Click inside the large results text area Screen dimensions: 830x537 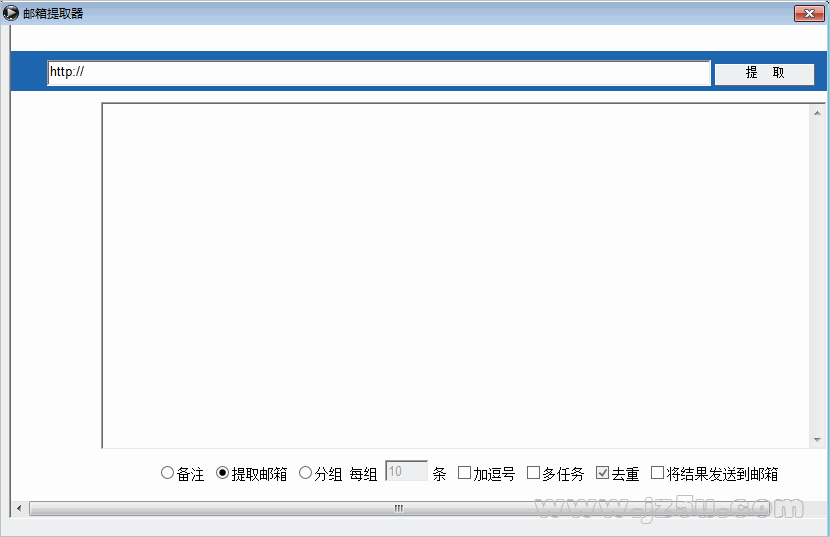pos(455,275)
